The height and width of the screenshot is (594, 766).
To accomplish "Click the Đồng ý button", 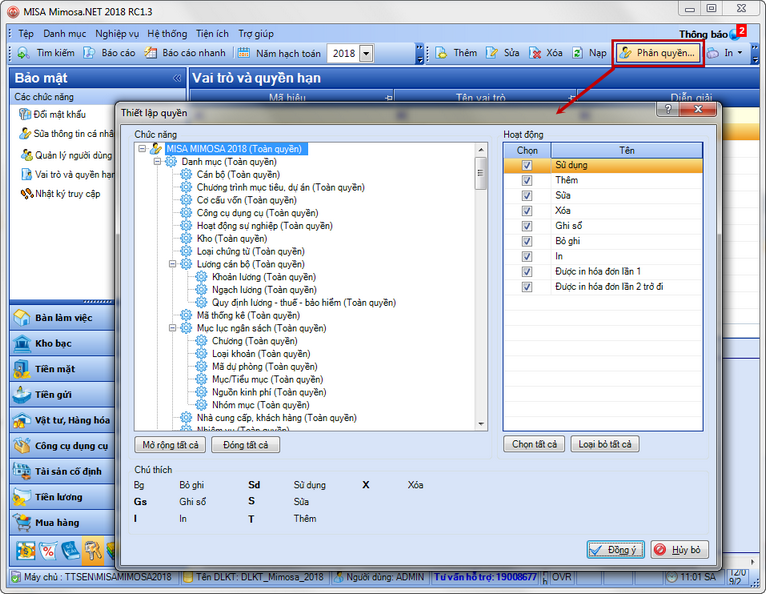I will coord(614,550).
